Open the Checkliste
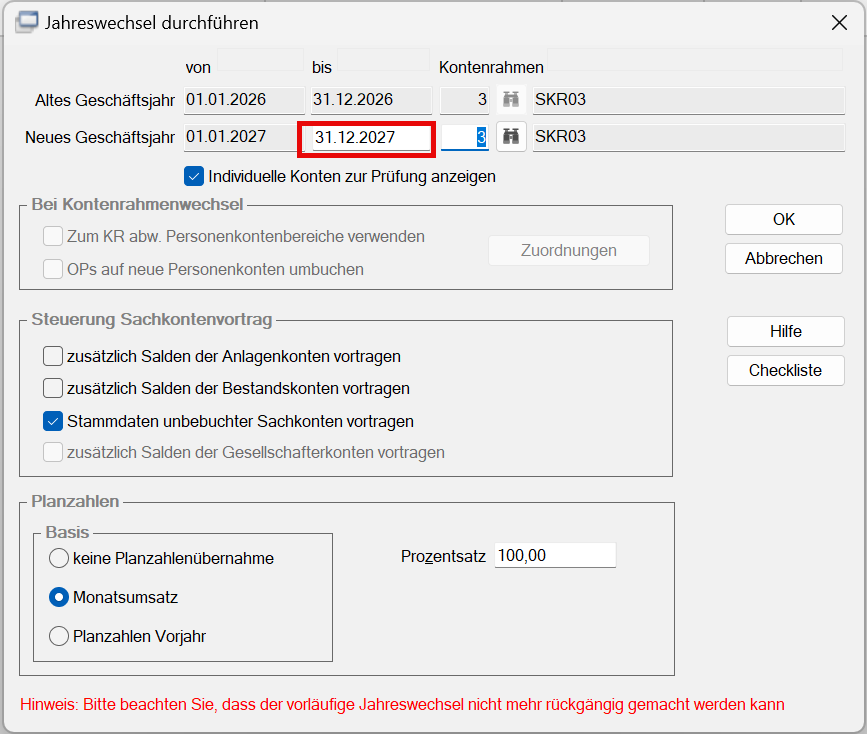Viewport: 867px width, 734px height. (x=786, y=370)
